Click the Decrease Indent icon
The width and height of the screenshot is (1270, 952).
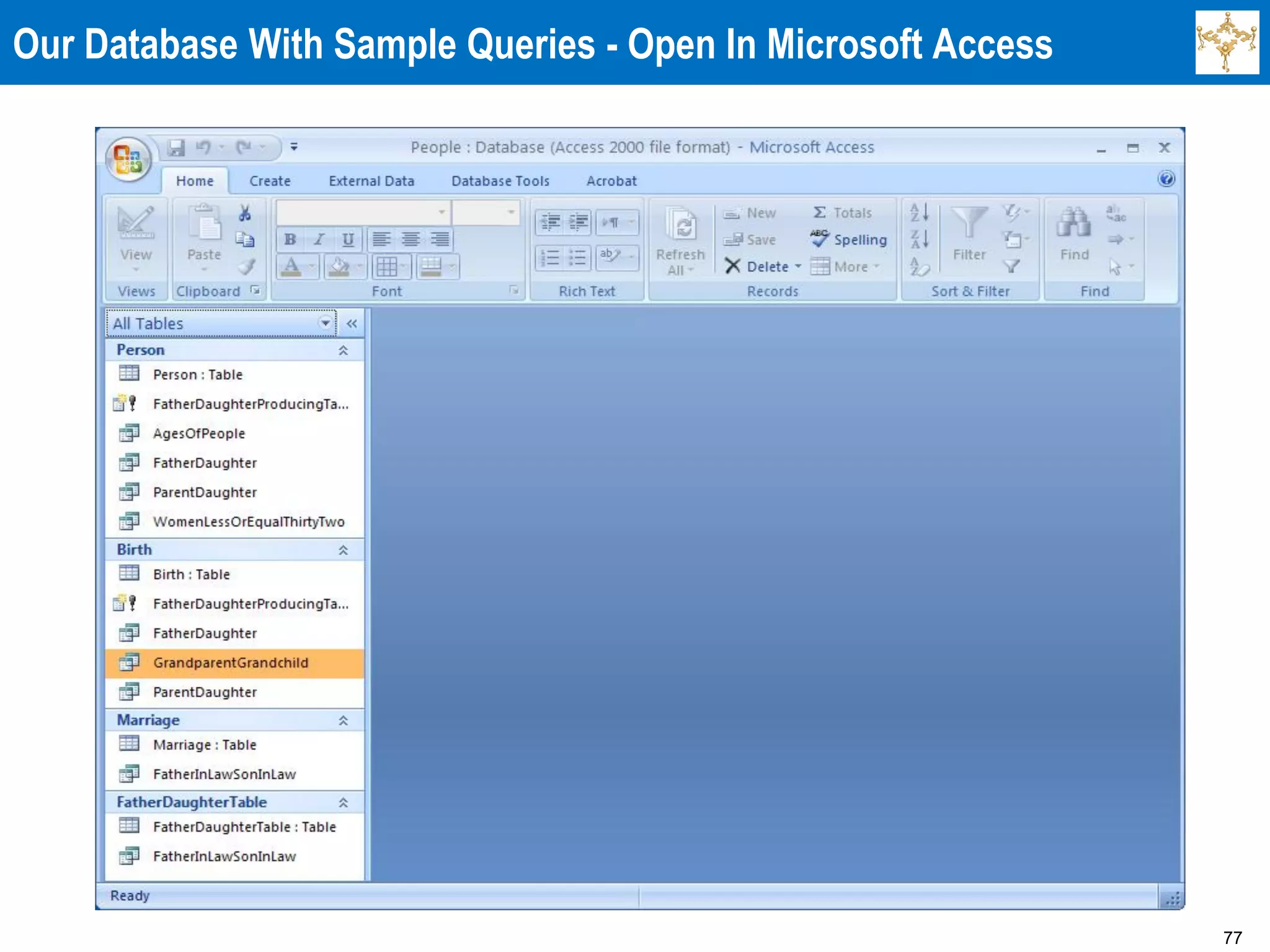coord(549,221)
